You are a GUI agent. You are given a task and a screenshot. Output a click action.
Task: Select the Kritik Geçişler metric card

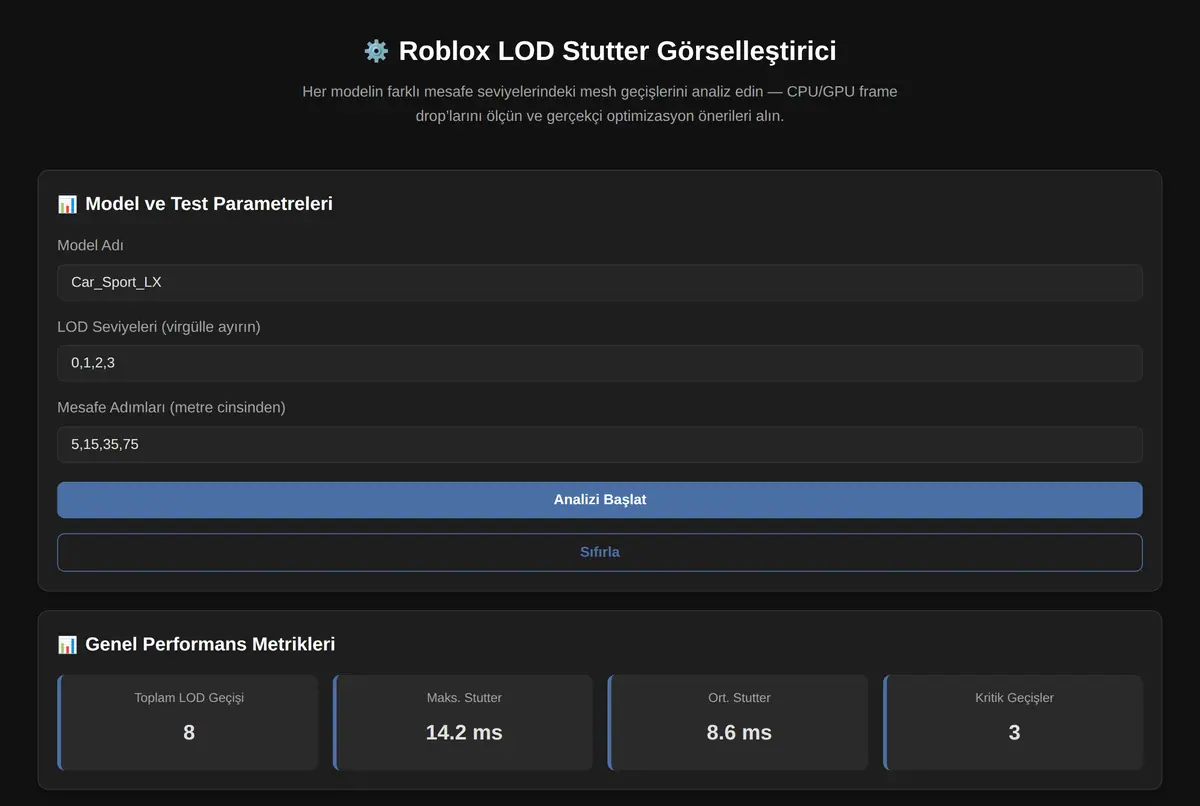(1013, 723)
